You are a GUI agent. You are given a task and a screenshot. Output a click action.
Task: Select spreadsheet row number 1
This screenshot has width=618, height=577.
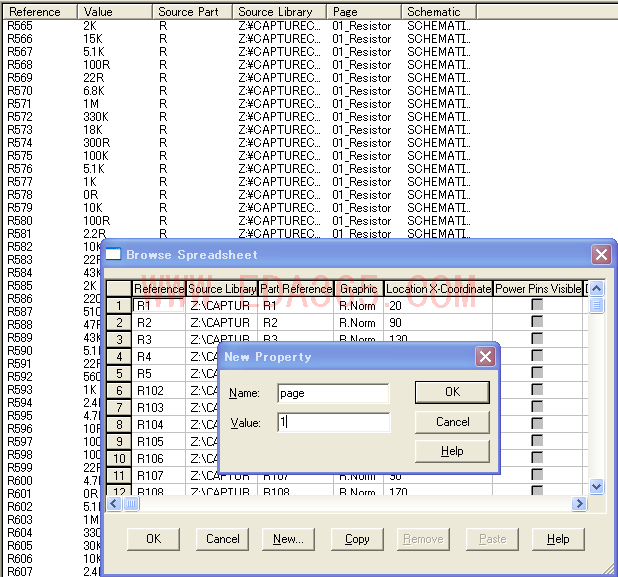point(119,305)
